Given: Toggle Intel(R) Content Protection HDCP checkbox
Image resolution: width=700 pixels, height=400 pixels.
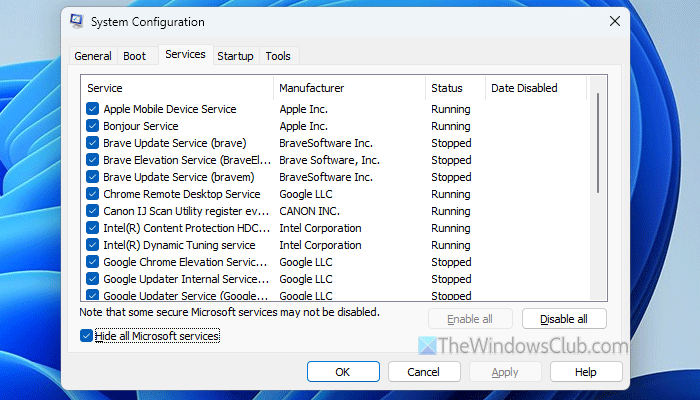Looking at the screenshot, I should coord(92,227).
